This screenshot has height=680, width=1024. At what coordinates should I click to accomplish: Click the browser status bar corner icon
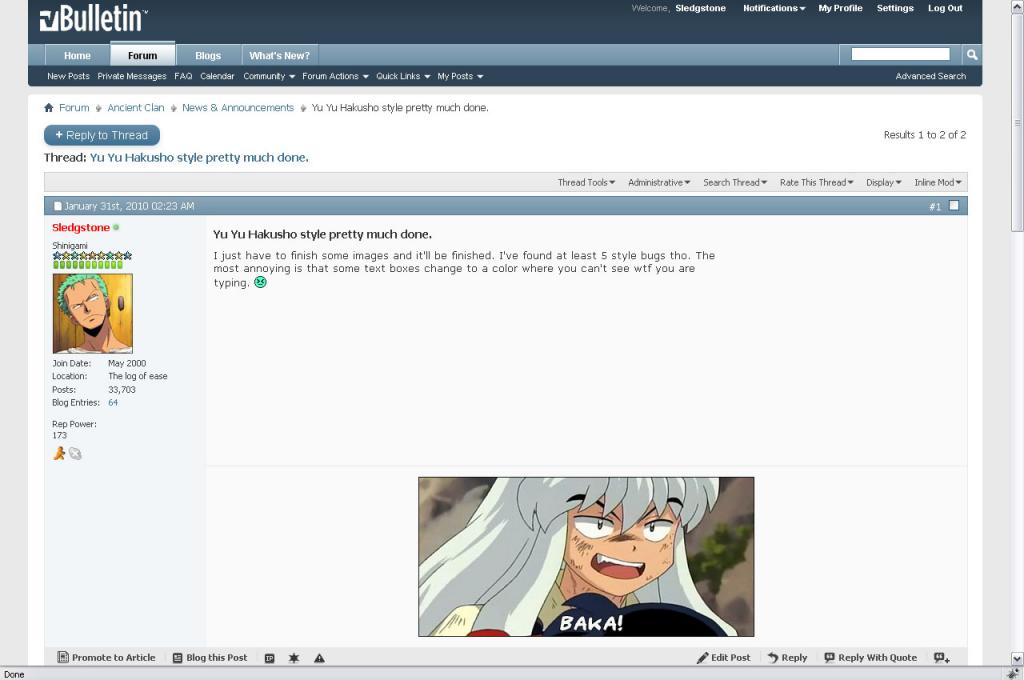[x=1013, y=673]
